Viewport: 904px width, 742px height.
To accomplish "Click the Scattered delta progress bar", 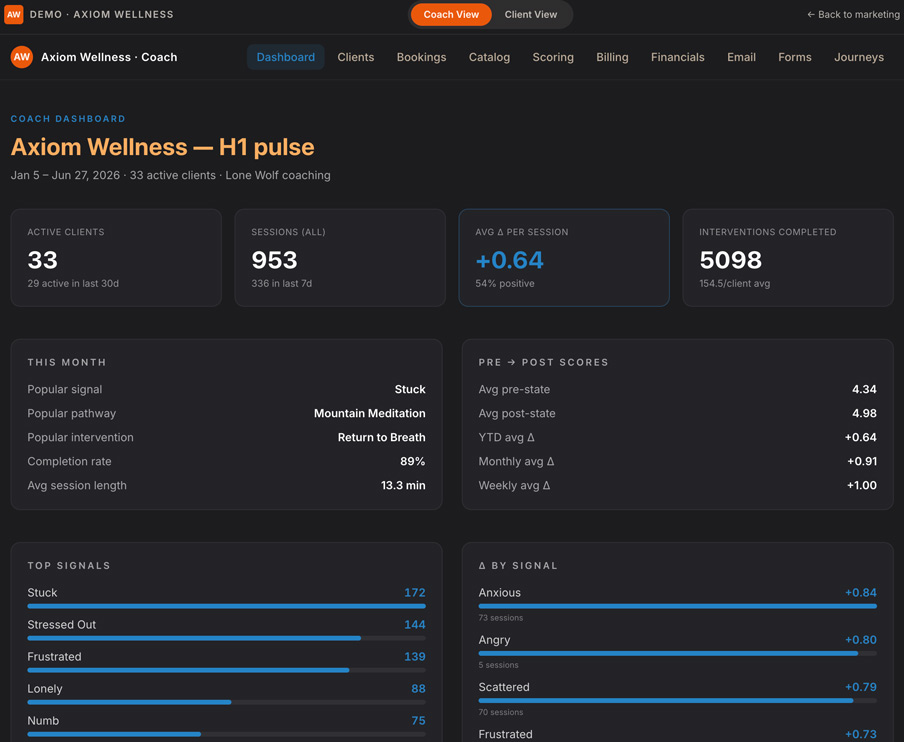I will pyautogui.click(x=677, y=700).
